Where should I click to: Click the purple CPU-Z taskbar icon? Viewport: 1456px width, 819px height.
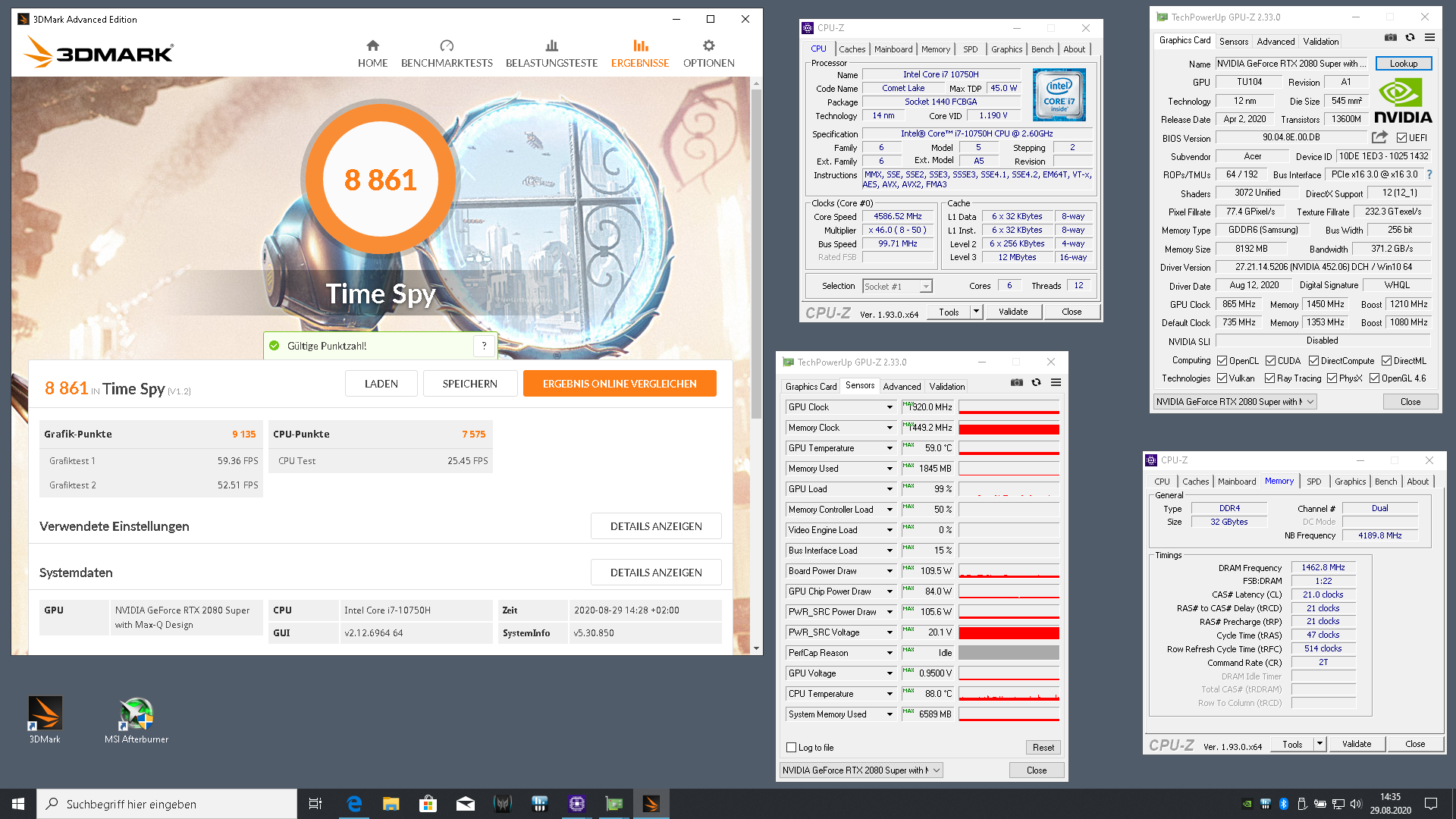point(577,804)
